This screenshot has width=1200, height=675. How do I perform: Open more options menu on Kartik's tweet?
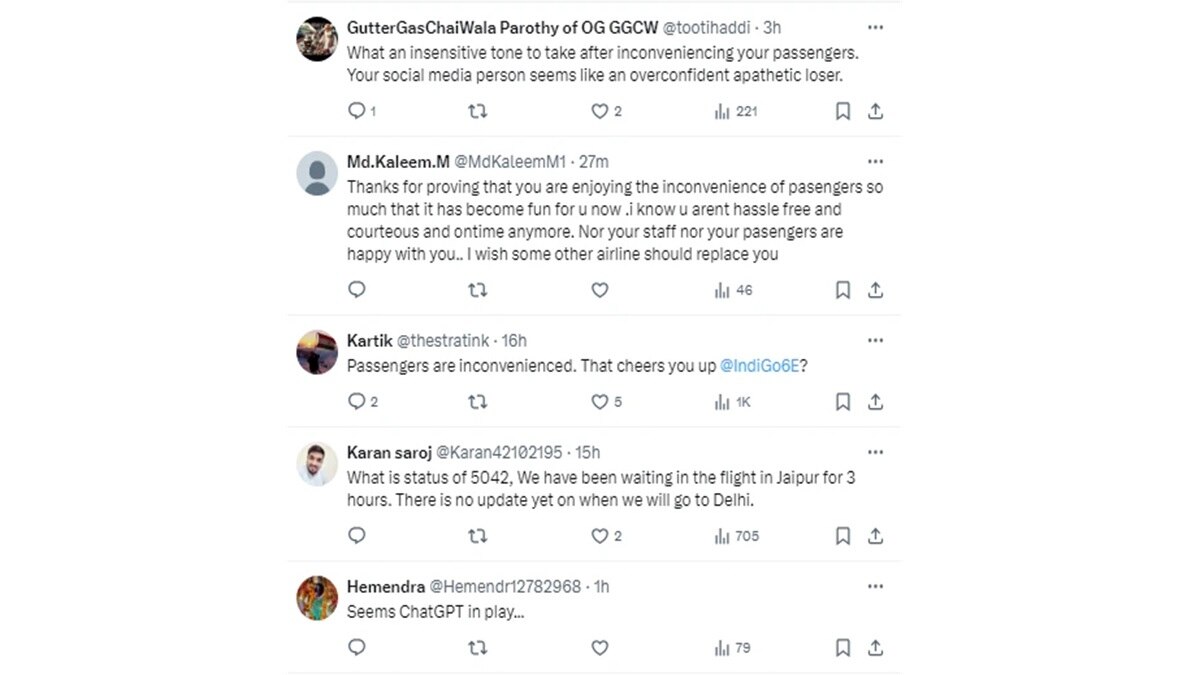coord(875,341)
